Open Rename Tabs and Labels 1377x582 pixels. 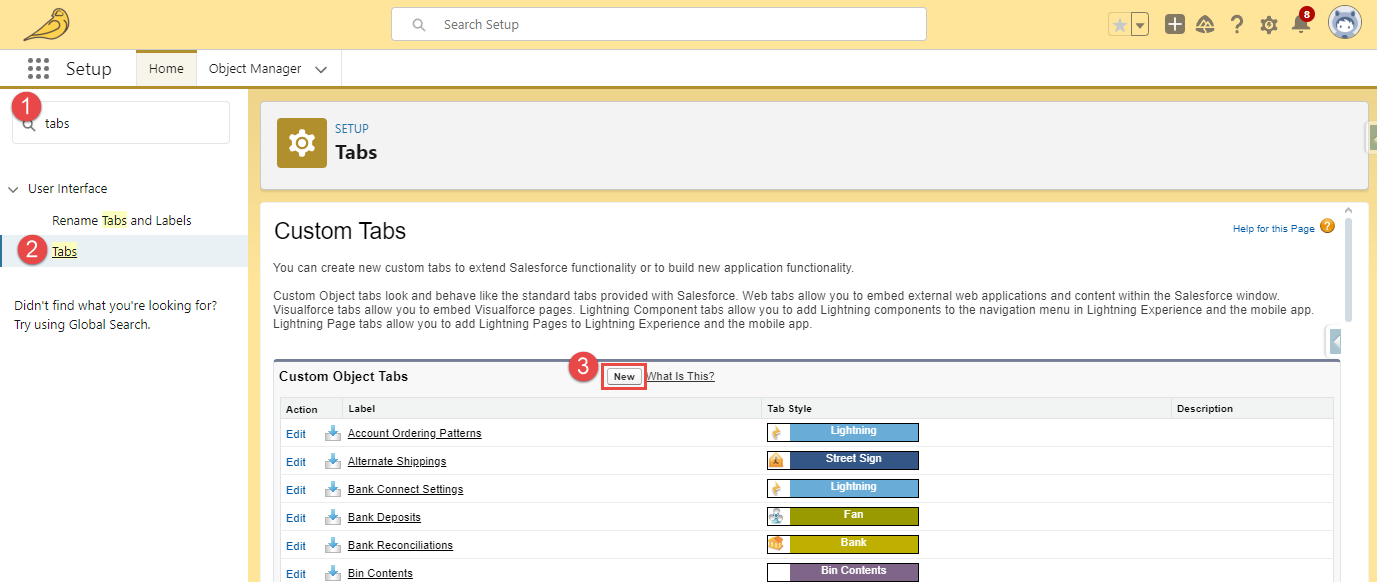point(122,220)
